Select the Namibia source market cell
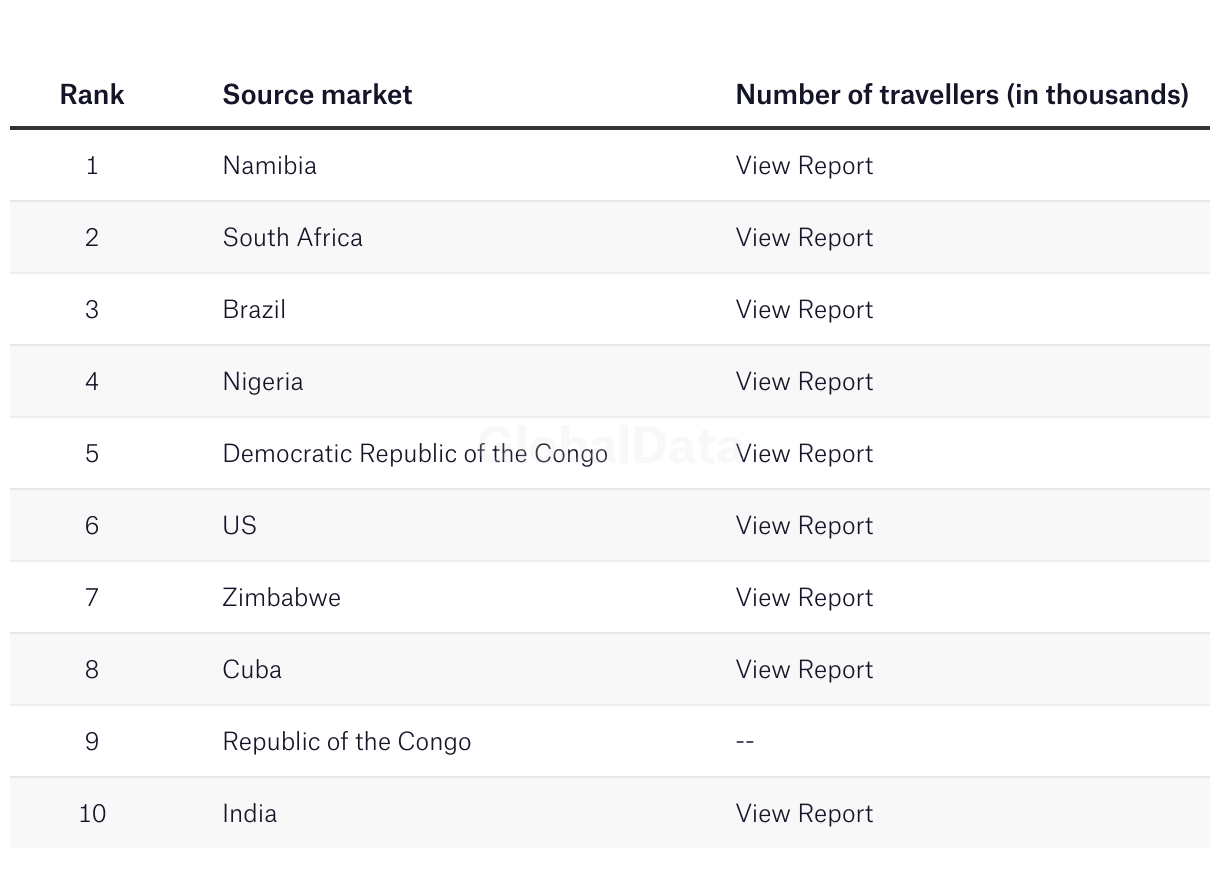 (x=269, y=165)
